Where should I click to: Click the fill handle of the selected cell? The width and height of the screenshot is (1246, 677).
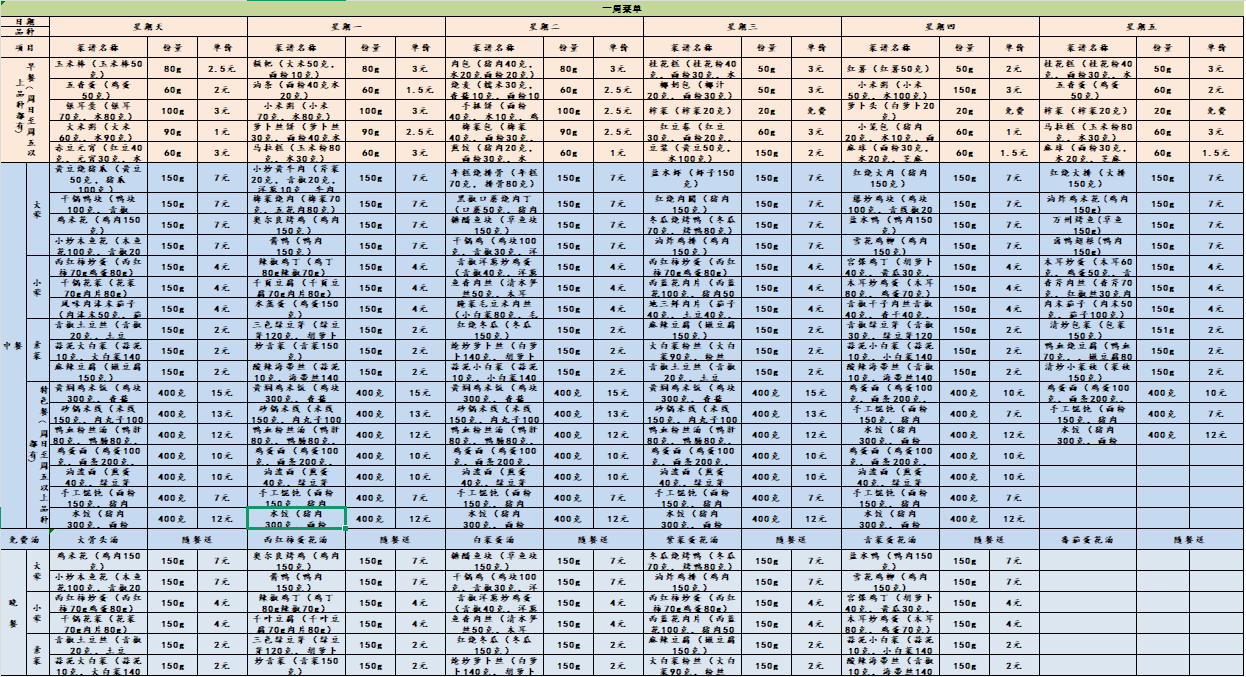coord(347,529)
